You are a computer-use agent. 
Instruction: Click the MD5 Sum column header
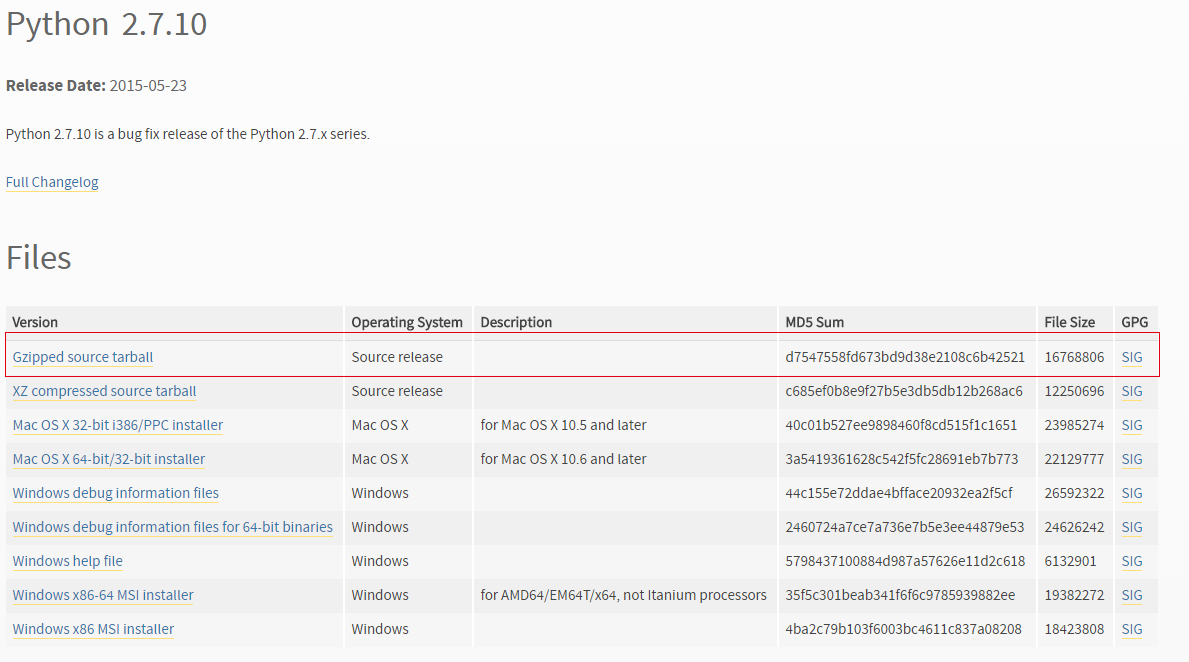tap(814, 322)
